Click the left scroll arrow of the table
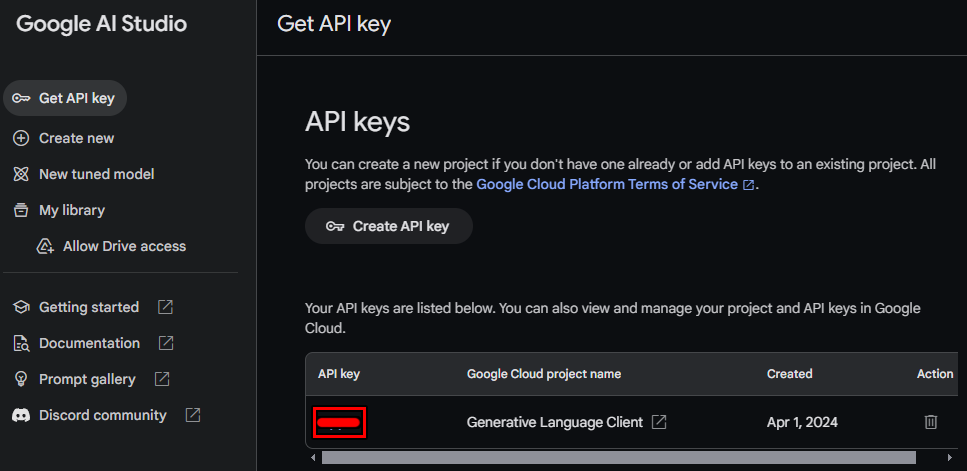This screenshot has height=471, width=967. (x=313, y=457)
